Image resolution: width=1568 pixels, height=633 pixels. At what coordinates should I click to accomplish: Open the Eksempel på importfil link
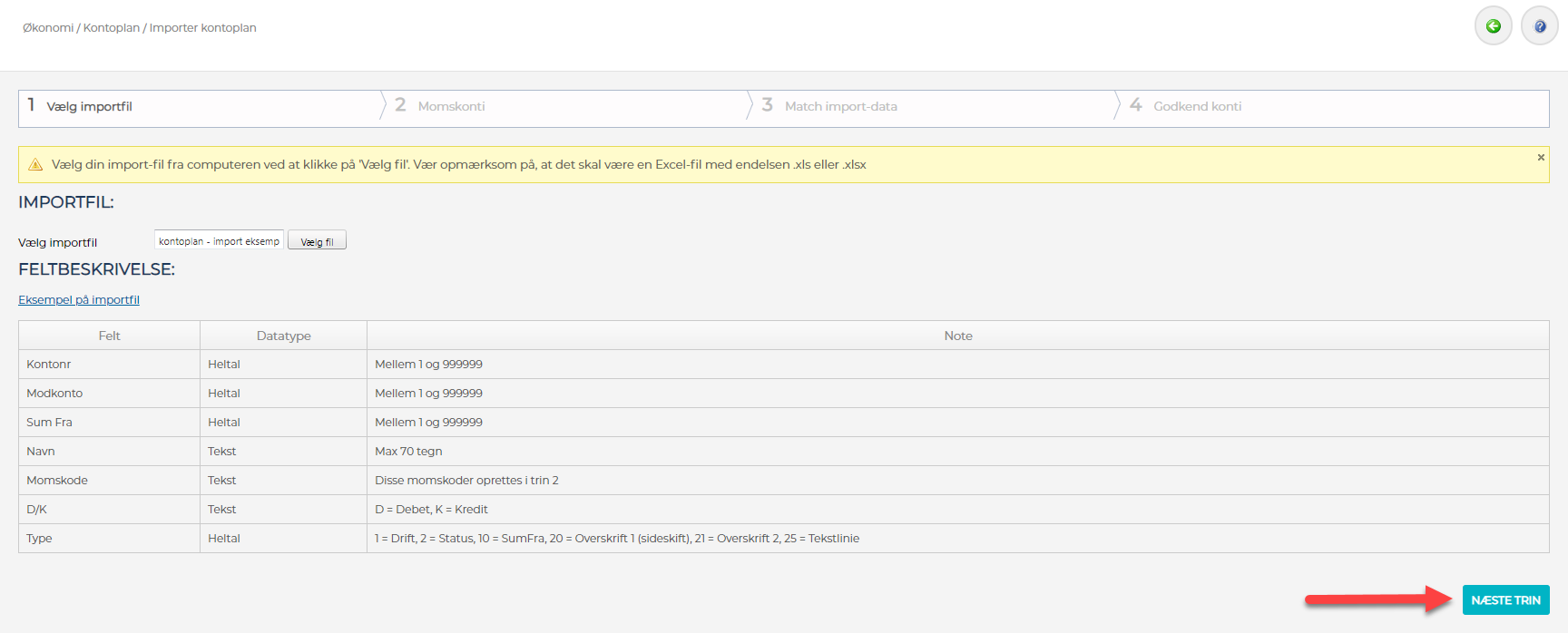79,300
